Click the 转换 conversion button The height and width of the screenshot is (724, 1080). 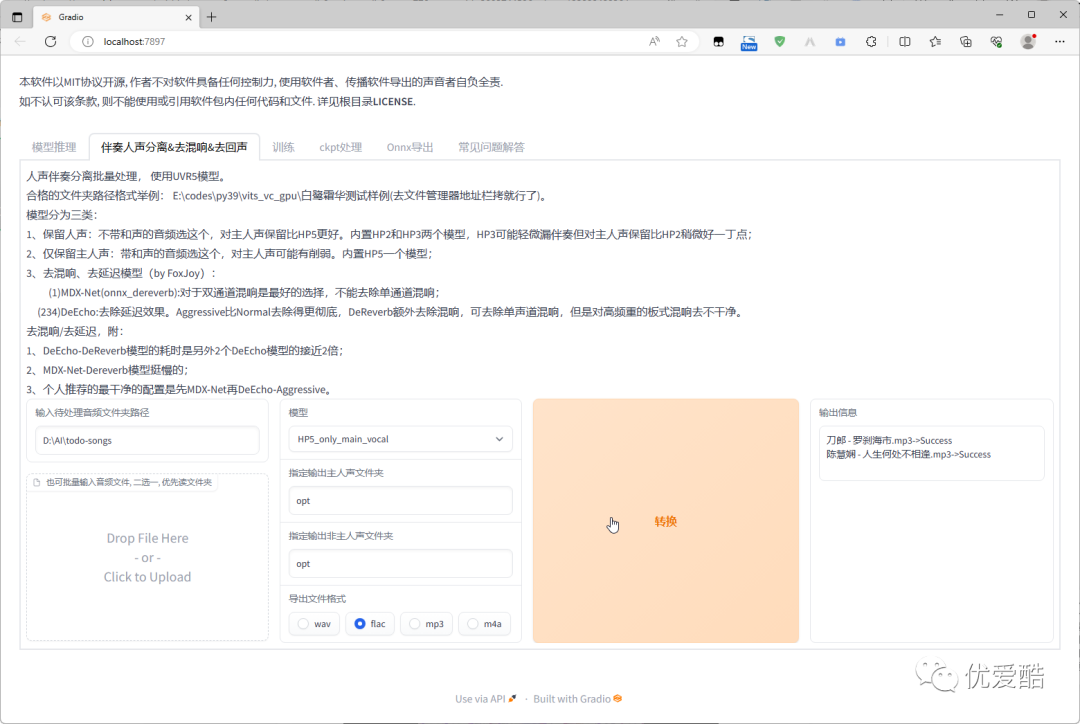(x=666, y=521)
